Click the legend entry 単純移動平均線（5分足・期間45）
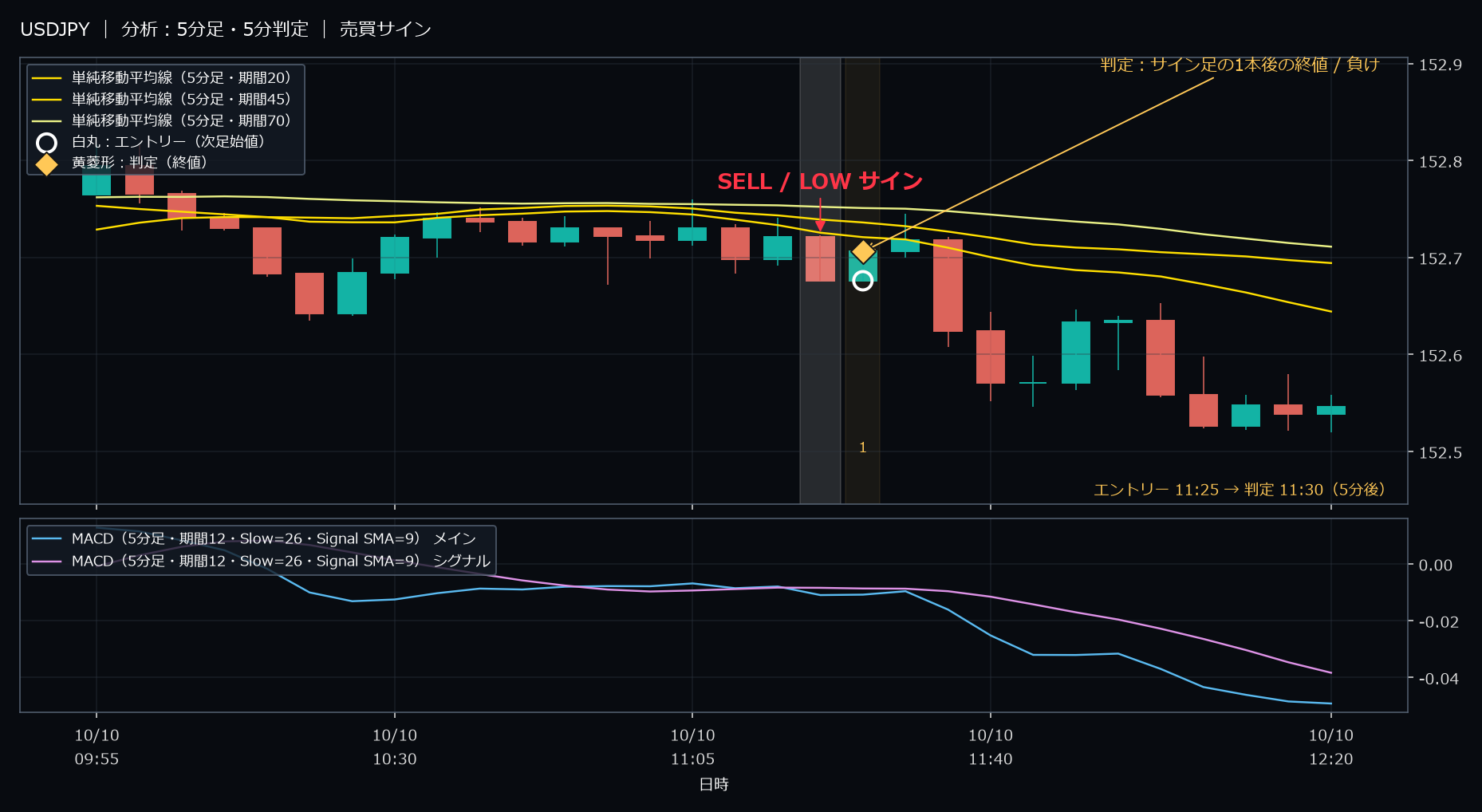This screenshot has height=812, width=1482. click(163, 99)
